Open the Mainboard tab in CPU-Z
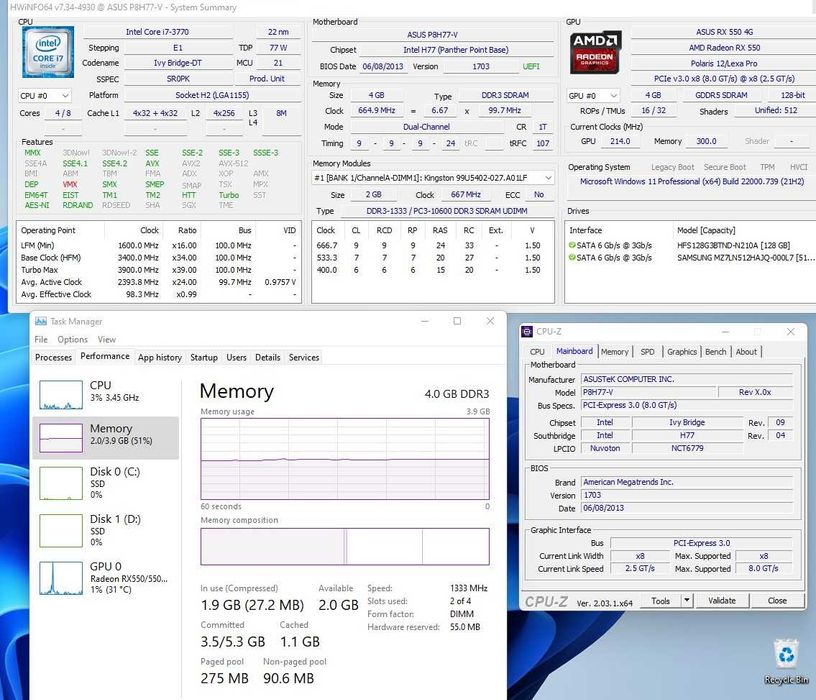 coord(575,351)
